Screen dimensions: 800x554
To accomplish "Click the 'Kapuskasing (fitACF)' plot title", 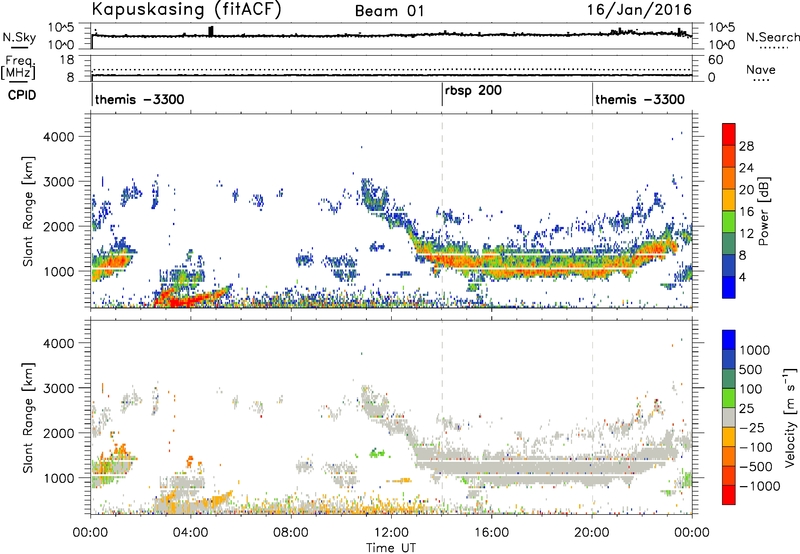I will coord(186,10).
